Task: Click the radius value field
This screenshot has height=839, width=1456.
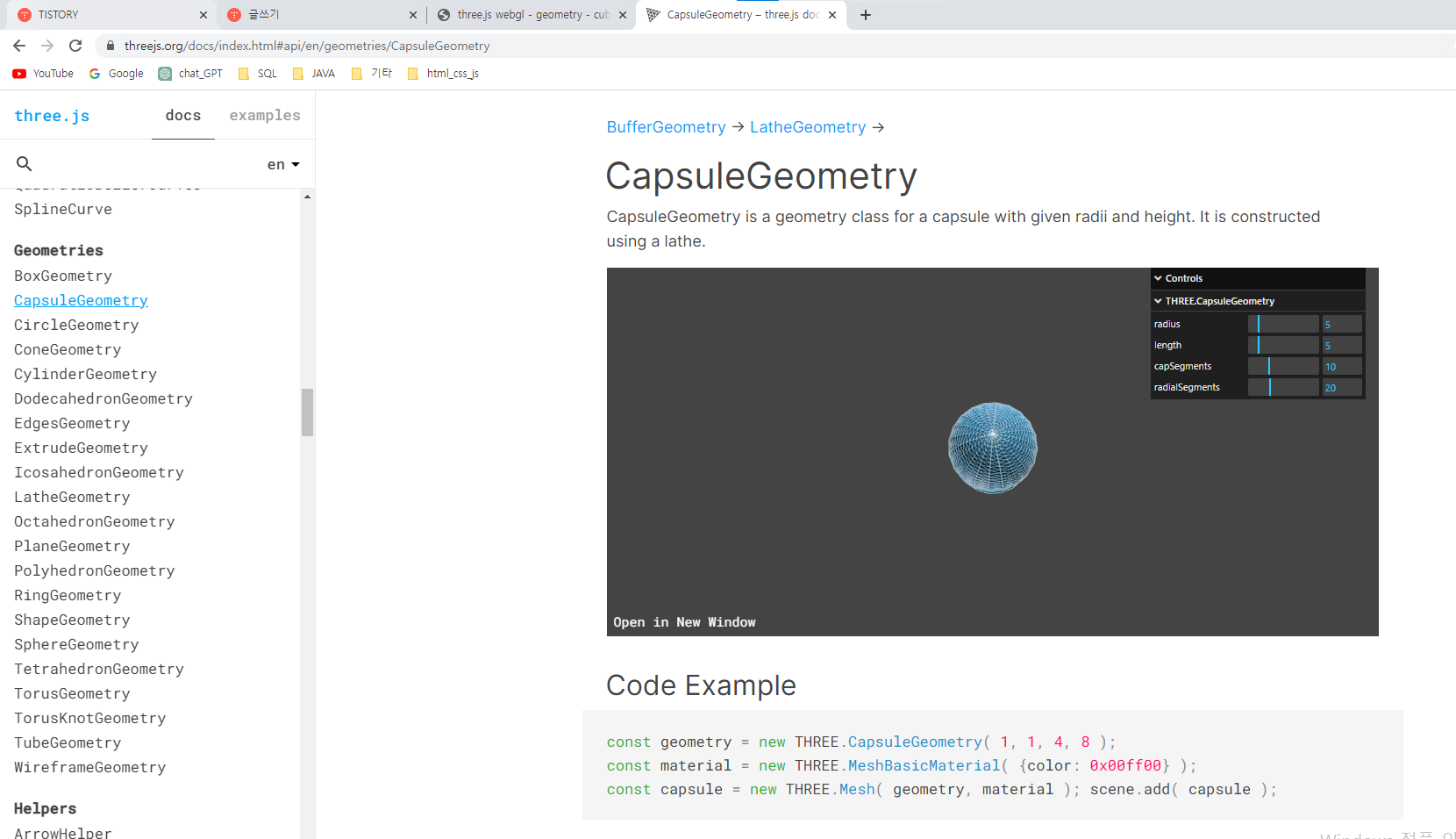Action: point(1342,324)
